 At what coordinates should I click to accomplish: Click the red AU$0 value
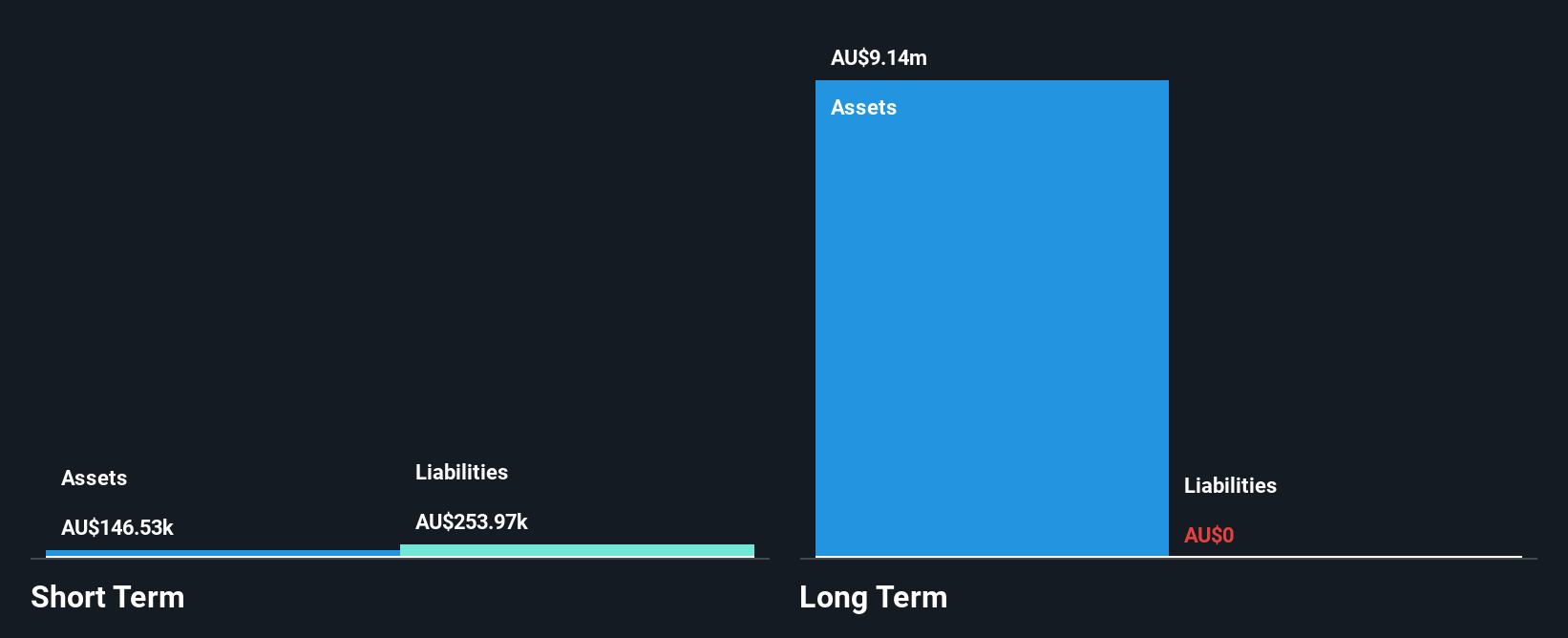click(1209, 535)
